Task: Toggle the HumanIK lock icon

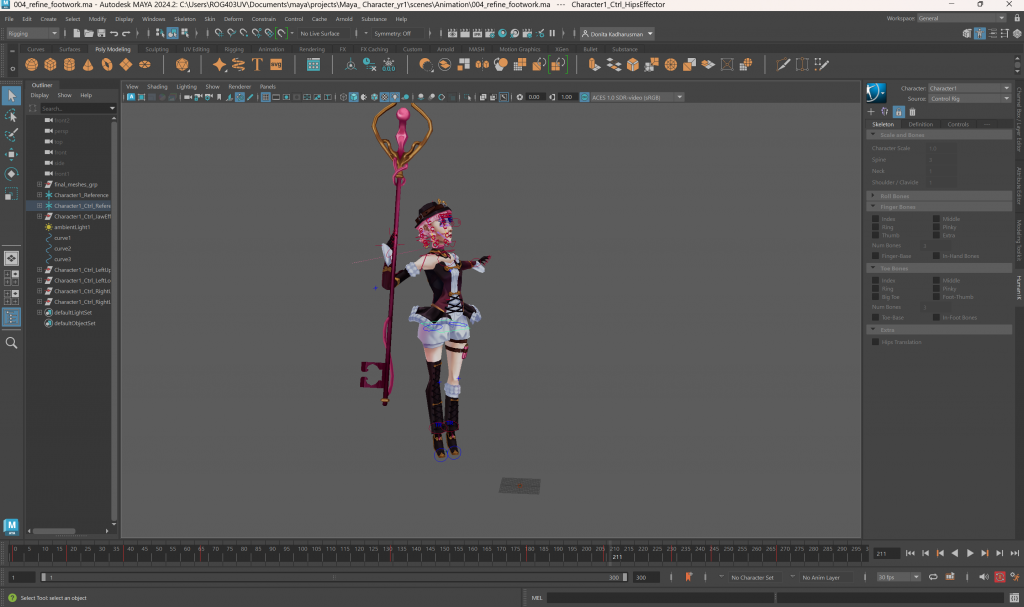Action: 899,112
